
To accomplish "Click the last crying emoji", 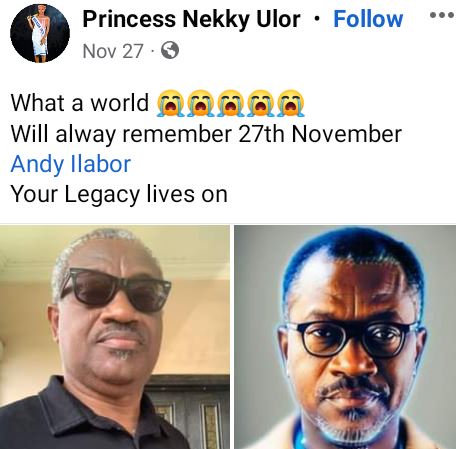I will tap(291, 103).
